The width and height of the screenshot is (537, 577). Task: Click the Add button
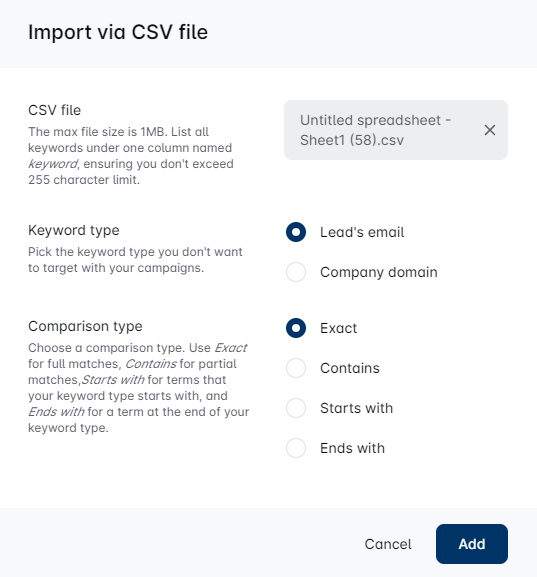coord(472,544)
